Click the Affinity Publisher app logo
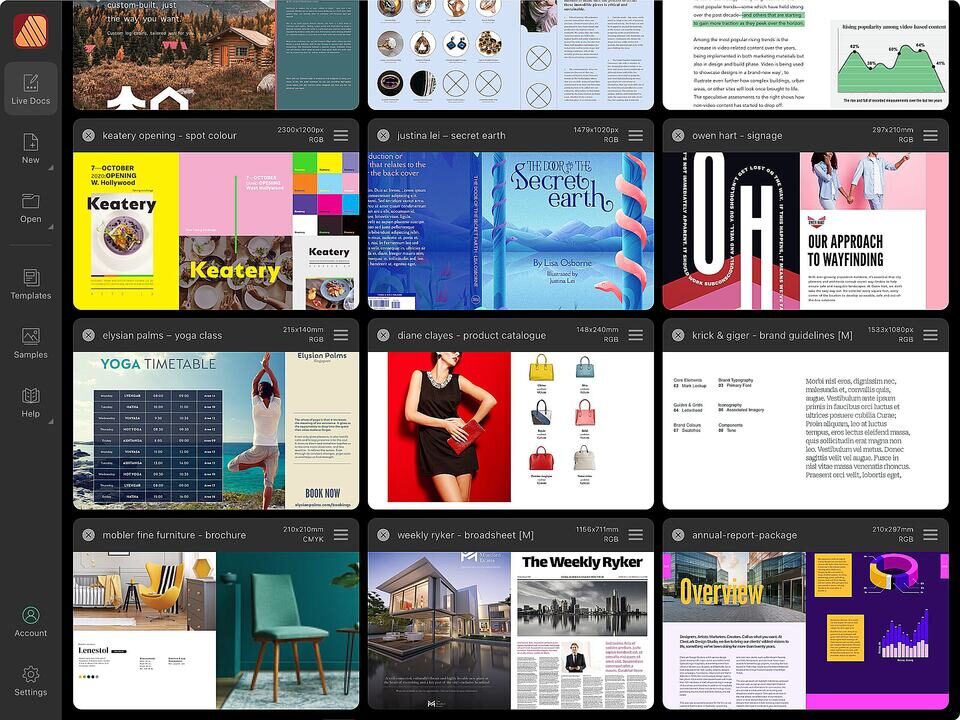 pyautogui.click(x=30, y=31)
